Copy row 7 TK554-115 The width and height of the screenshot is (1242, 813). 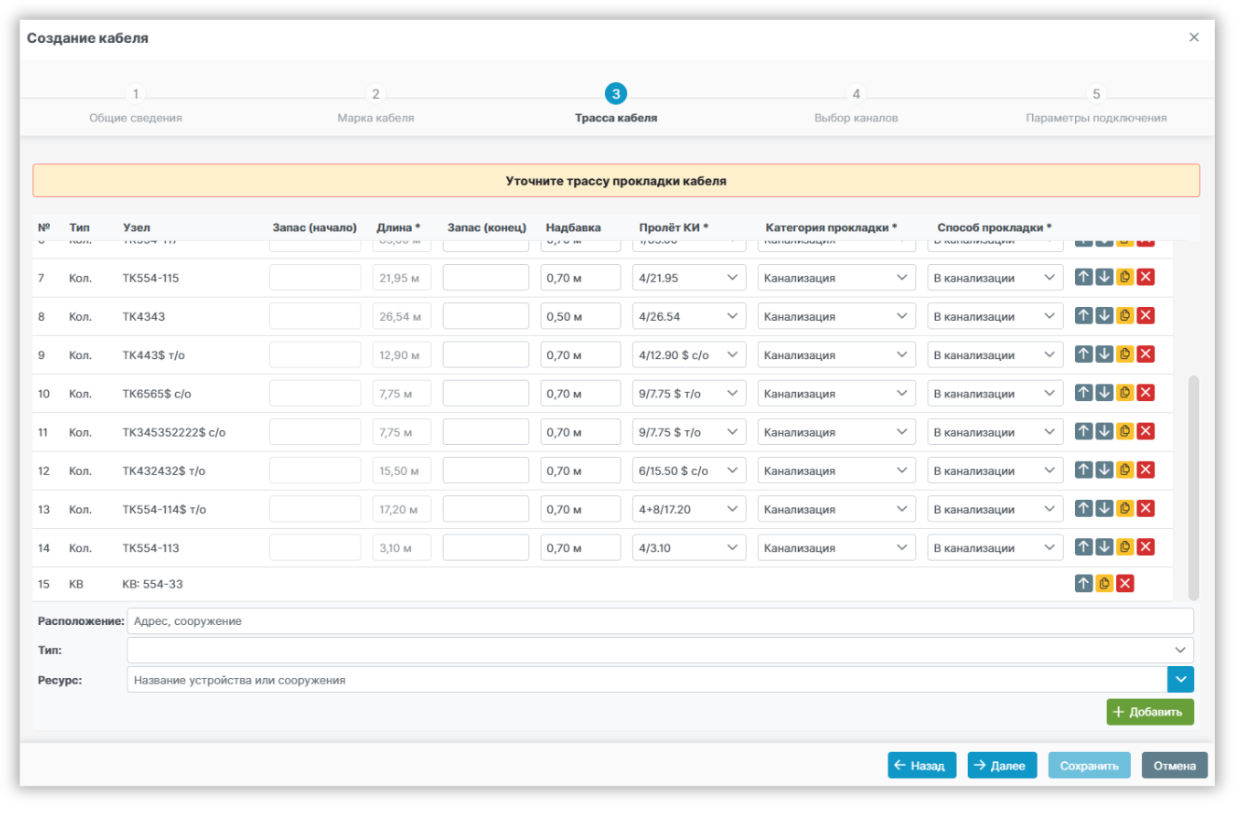pos(1125,278)
